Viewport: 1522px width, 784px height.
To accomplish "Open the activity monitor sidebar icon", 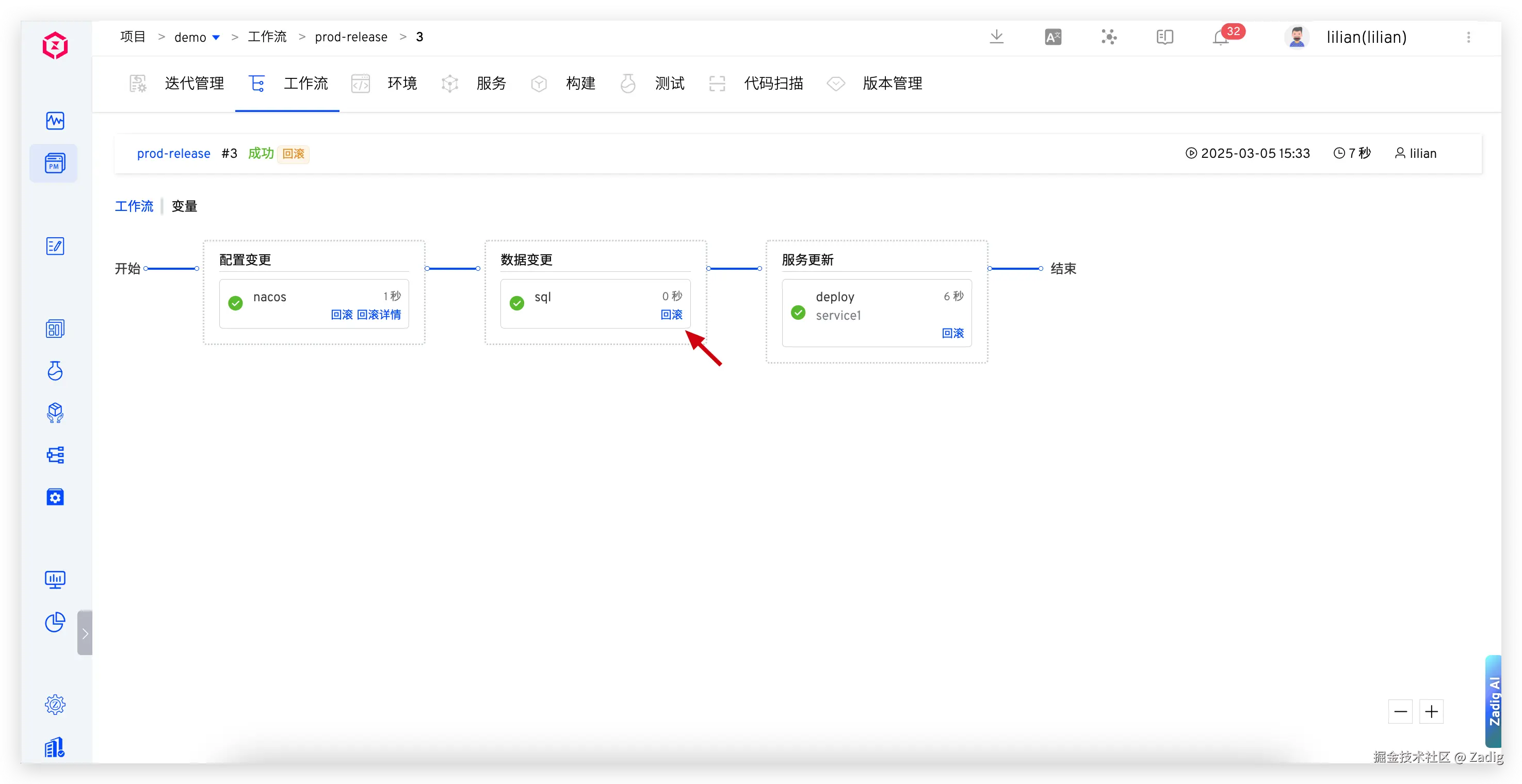I will coord(55,121).
